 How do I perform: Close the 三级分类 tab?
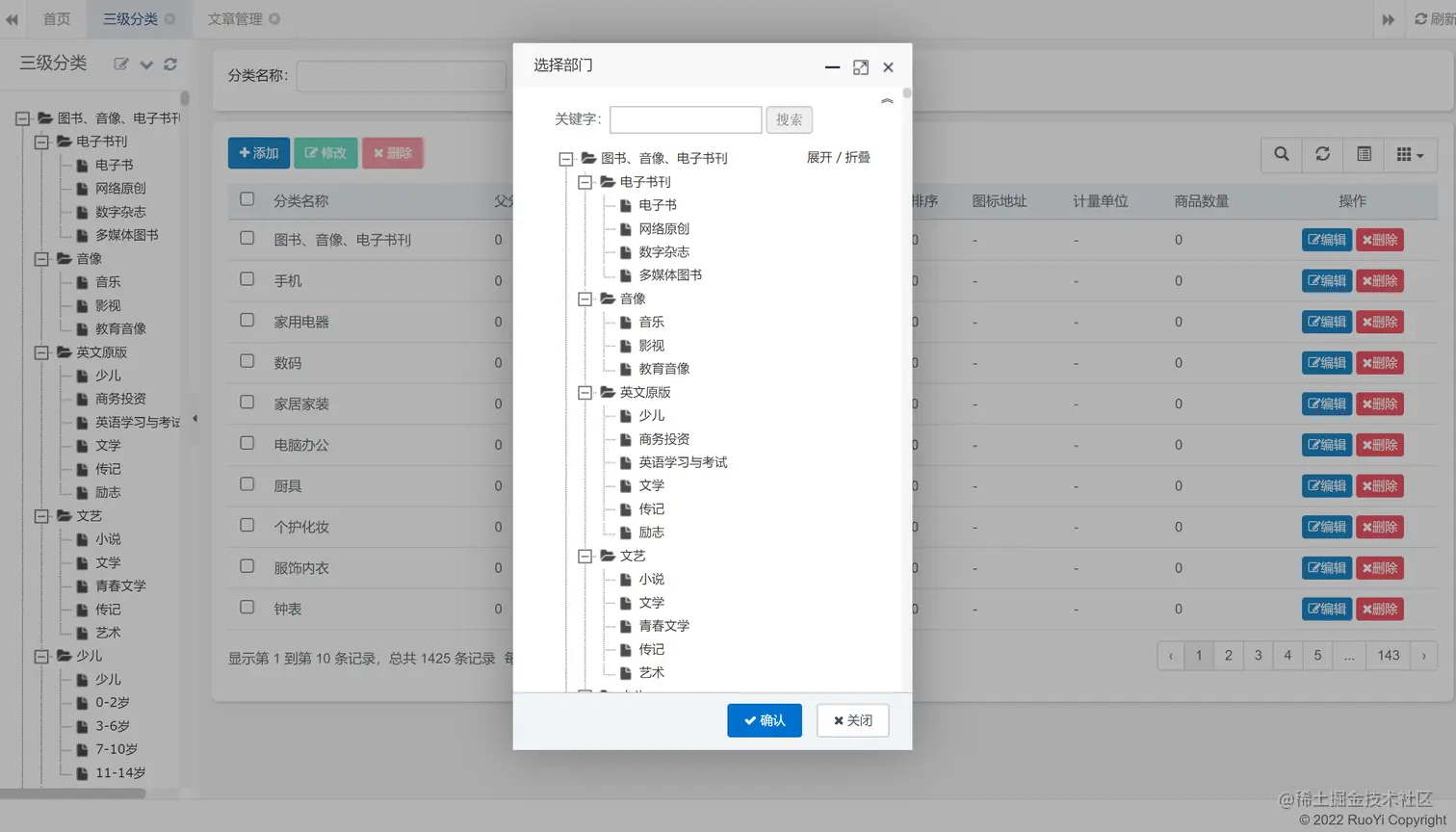(x=170, y=18)
